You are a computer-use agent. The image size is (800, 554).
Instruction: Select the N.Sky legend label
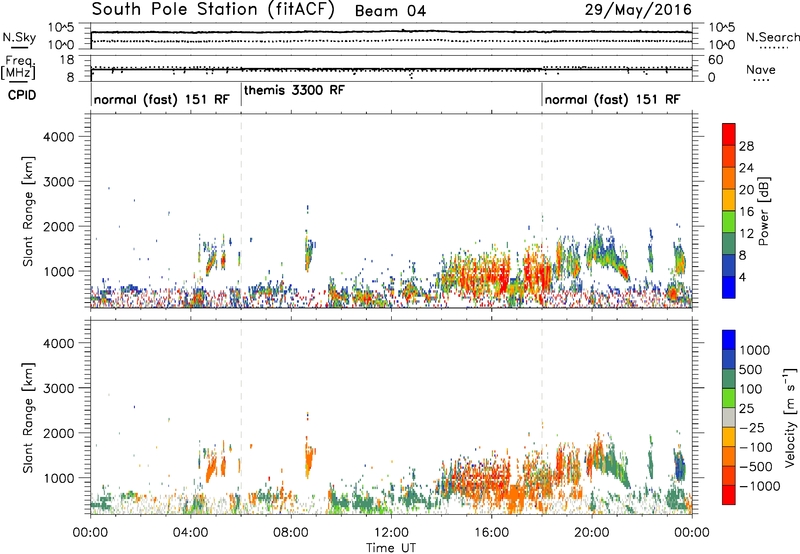19,37
